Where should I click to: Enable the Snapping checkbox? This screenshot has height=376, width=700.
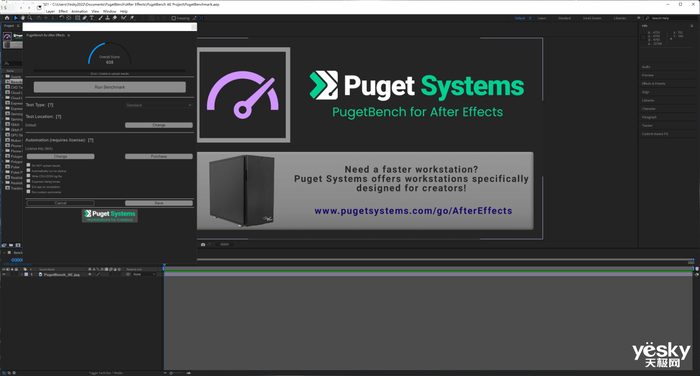[x=174, y=18]
